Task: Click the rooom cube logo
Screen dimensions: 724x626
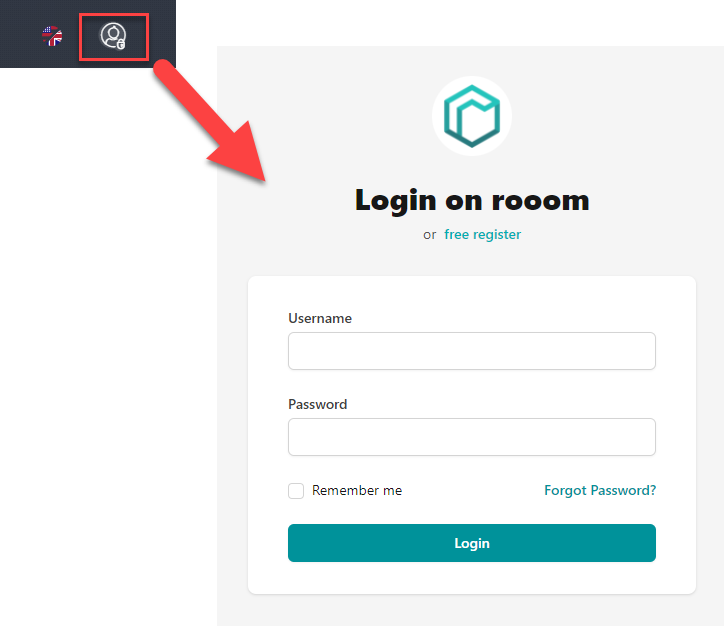Action: pos(471,116)
